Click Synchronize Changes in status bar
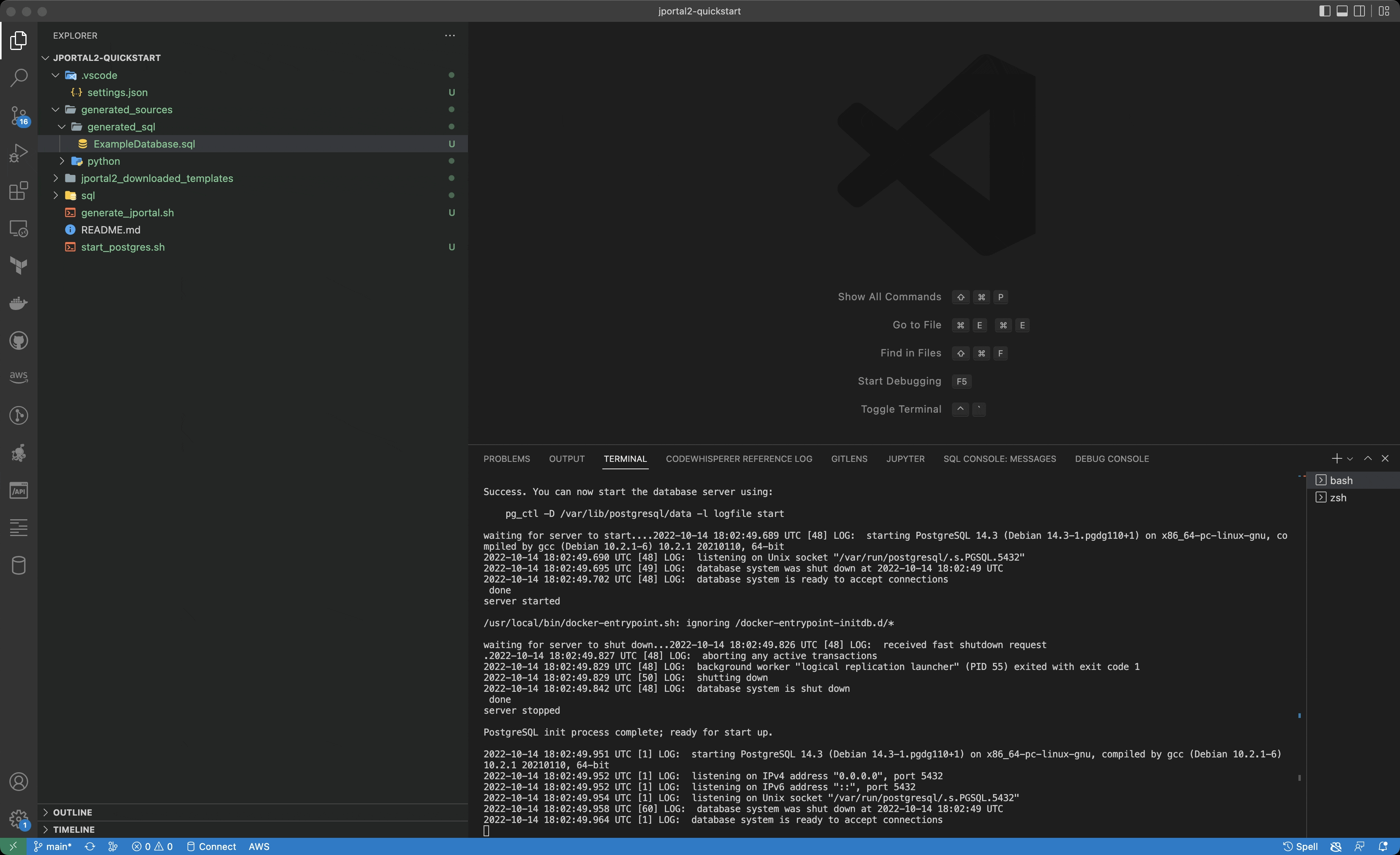The width and height of the screenshot is (1400, 855). coord(90,846)
